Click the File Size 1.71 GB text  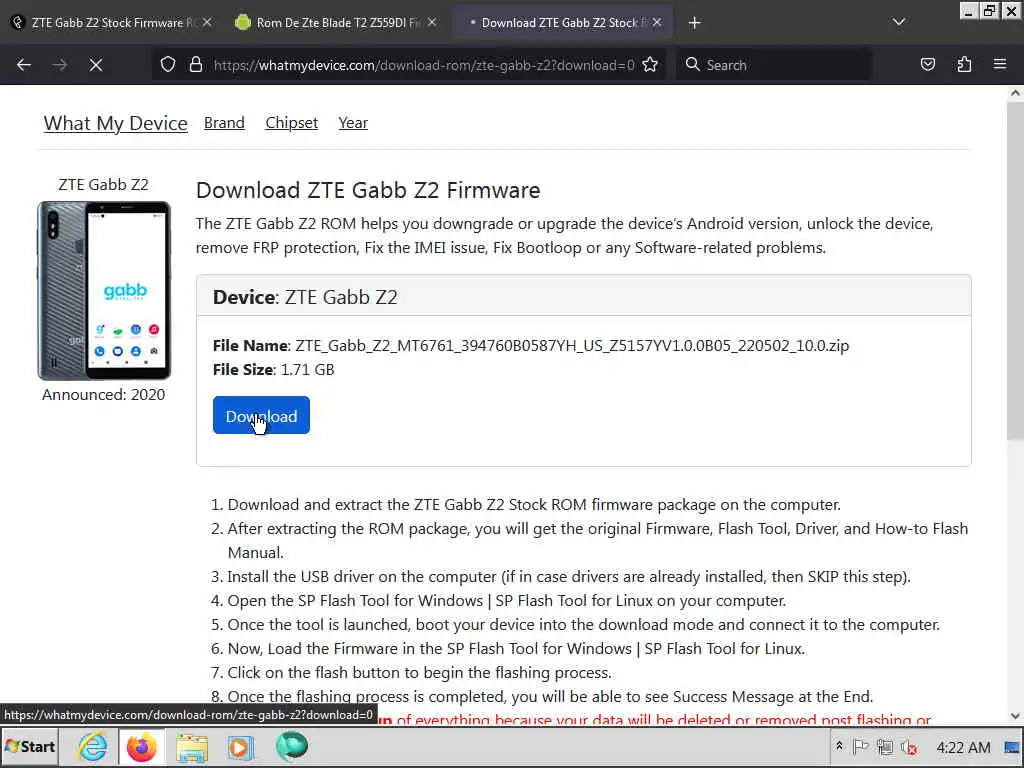tap(274, 370)
